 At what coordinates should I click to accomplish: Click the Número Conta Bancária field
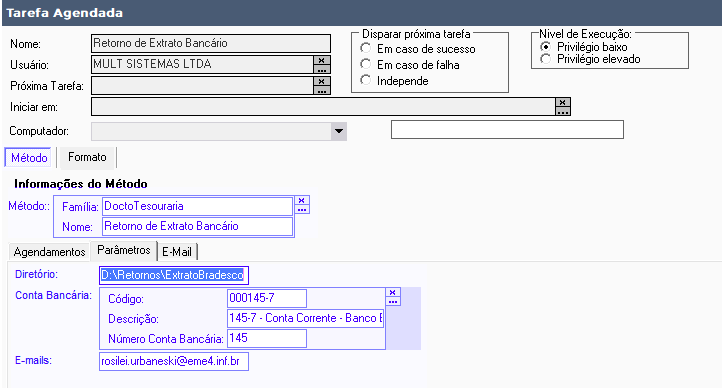coord(267,338)
